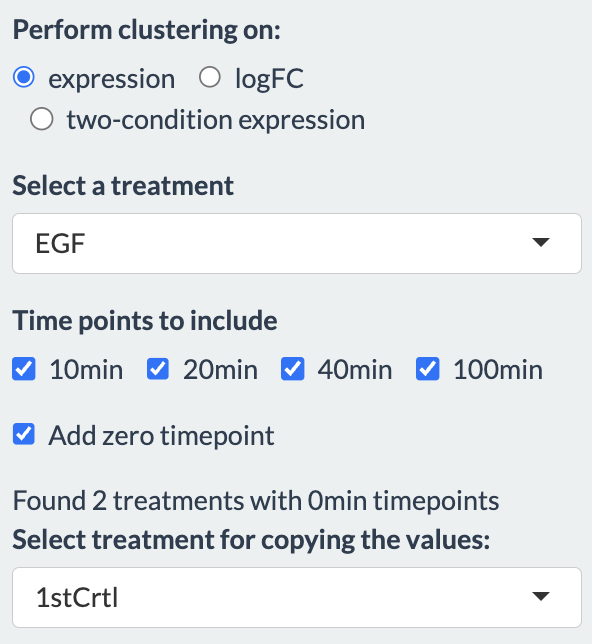The width and height of the screenshot is (592, 644).
Task: Click the two-condition expression label
Action: (216, 120)
